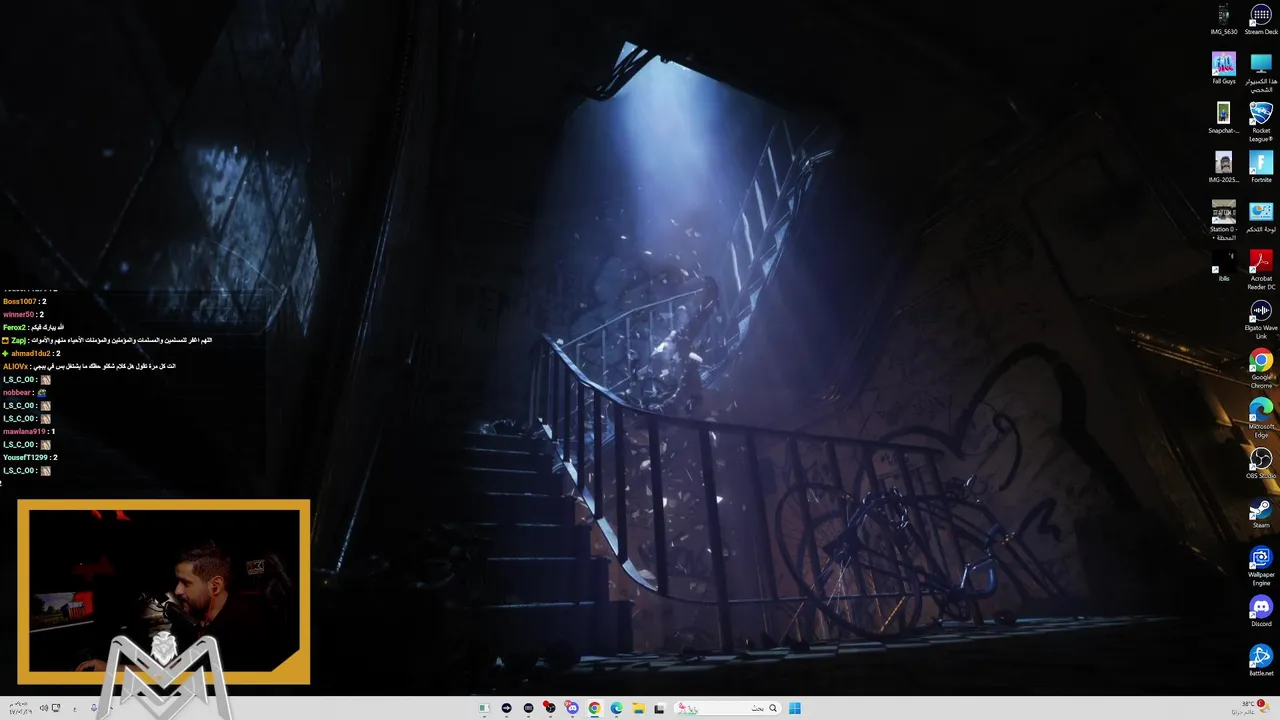This screenshot has width=1280, height=720.
Task: Click the webcam overlay thumbnail
Action: [164, 591]
